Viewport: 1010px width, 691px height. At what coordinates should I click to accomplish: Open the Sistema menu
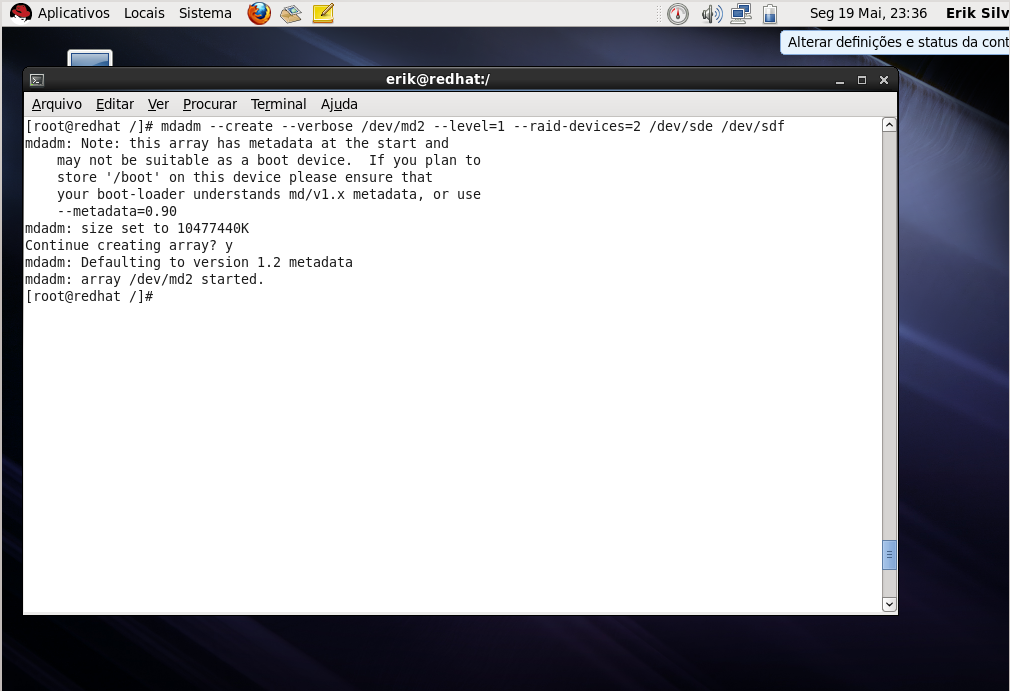pos(204,13)
